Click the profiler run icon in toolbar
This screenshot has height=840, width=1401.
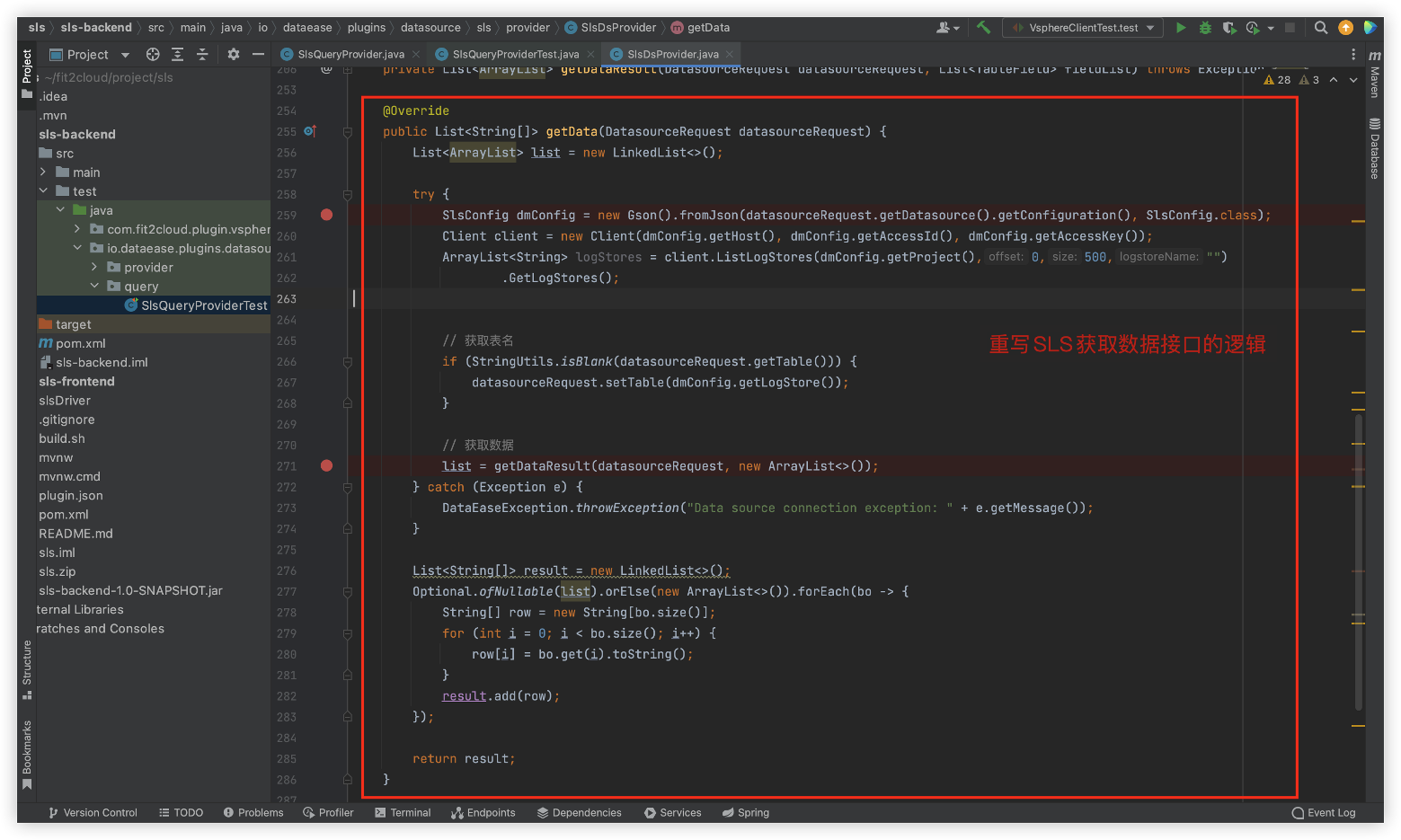1252,28
